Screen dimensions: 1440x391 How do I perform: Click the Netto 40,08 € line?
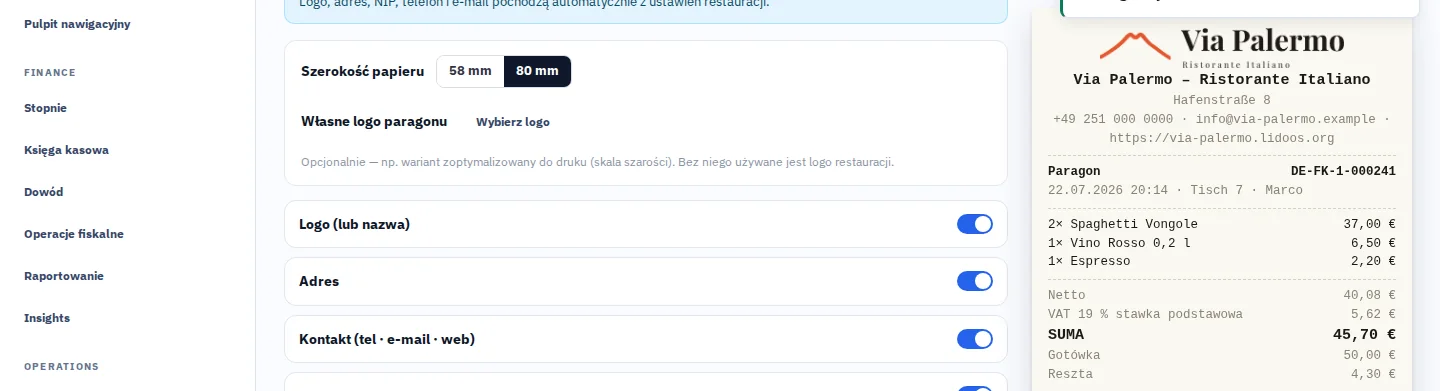point(1222,295)
